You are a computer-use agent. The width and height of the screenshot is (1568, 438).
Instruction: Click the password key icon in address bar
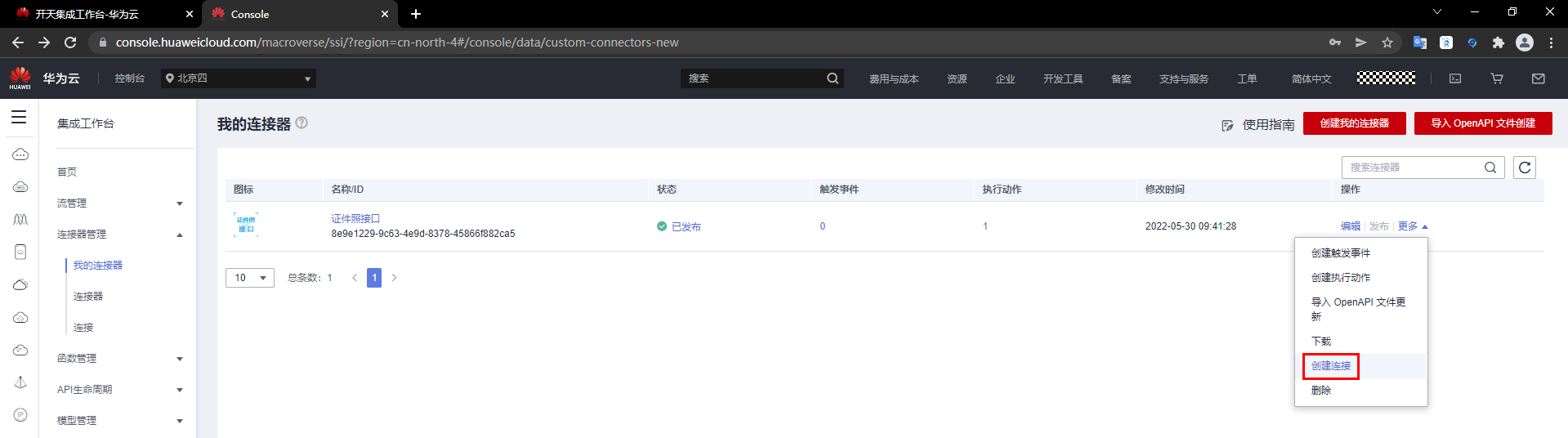(x=1335, y=42)
